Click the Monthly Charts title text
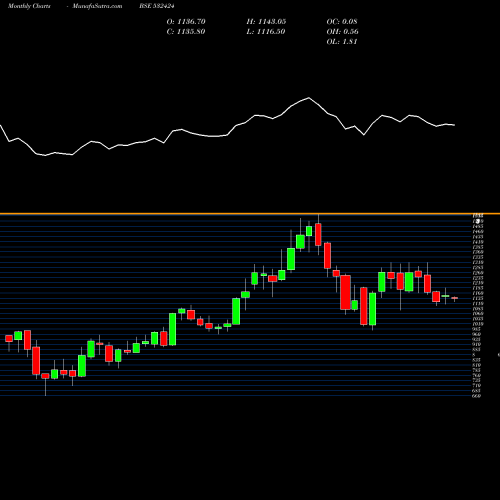The width and height of the screenshot is (500, 500). 29,6
